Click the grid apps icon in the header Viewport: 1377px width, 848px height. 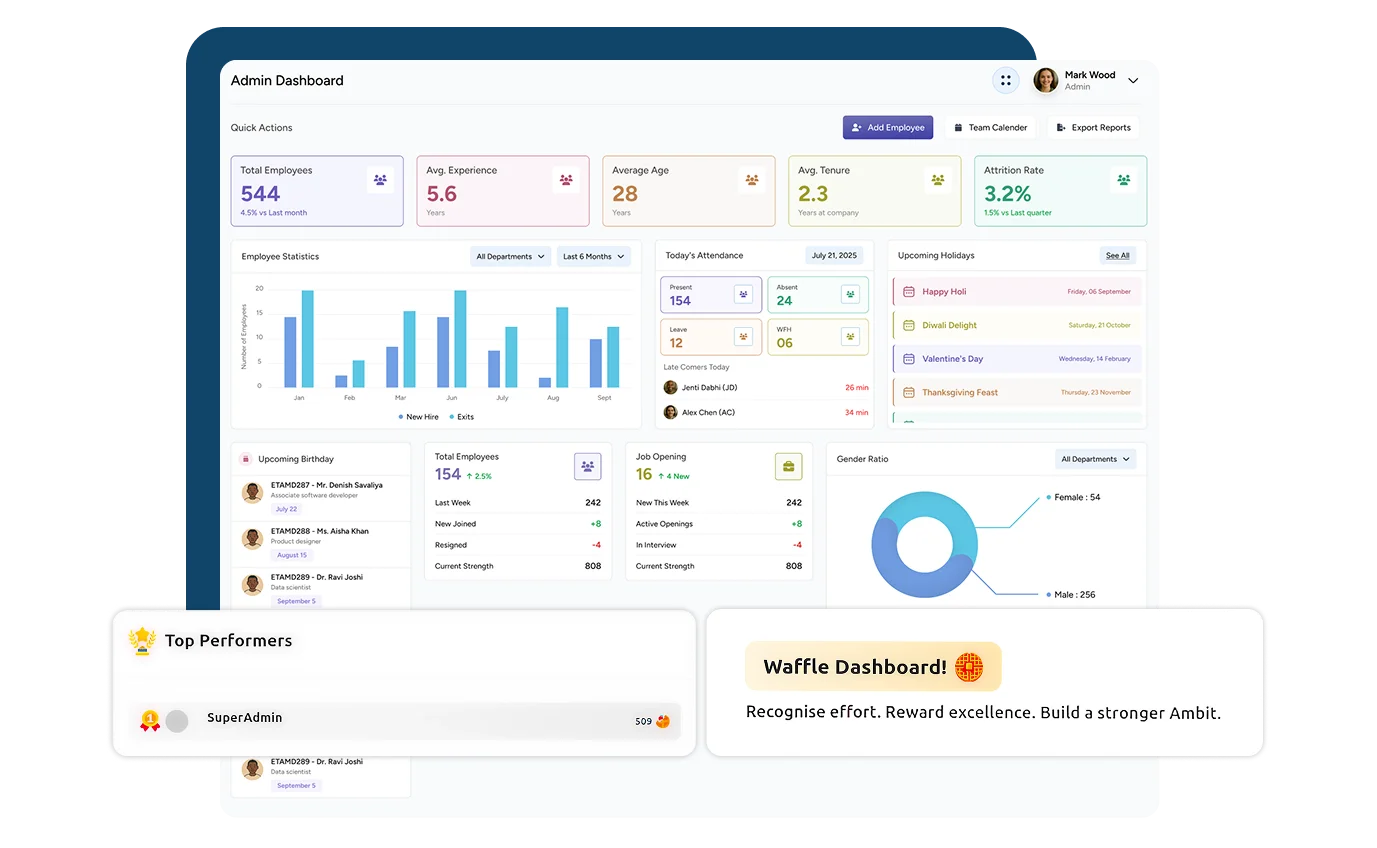[x=1006, y=80]
